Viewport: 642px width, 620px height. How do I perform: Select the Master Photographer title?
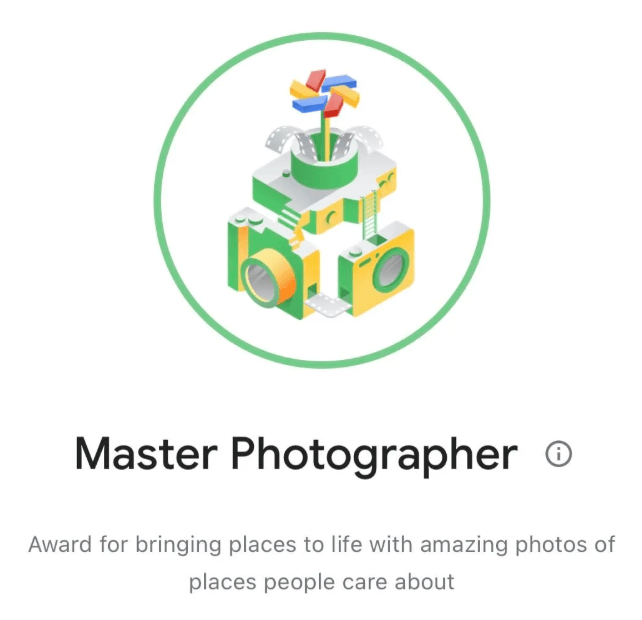click(x=296, y=454)
